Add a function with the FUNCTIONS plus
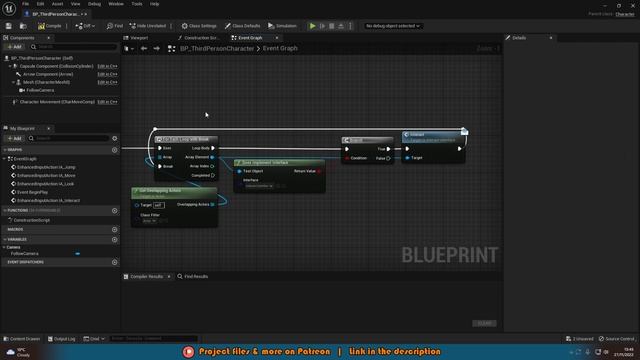Image resolution: width=640 pixels, height=360 pixels. 115,211
